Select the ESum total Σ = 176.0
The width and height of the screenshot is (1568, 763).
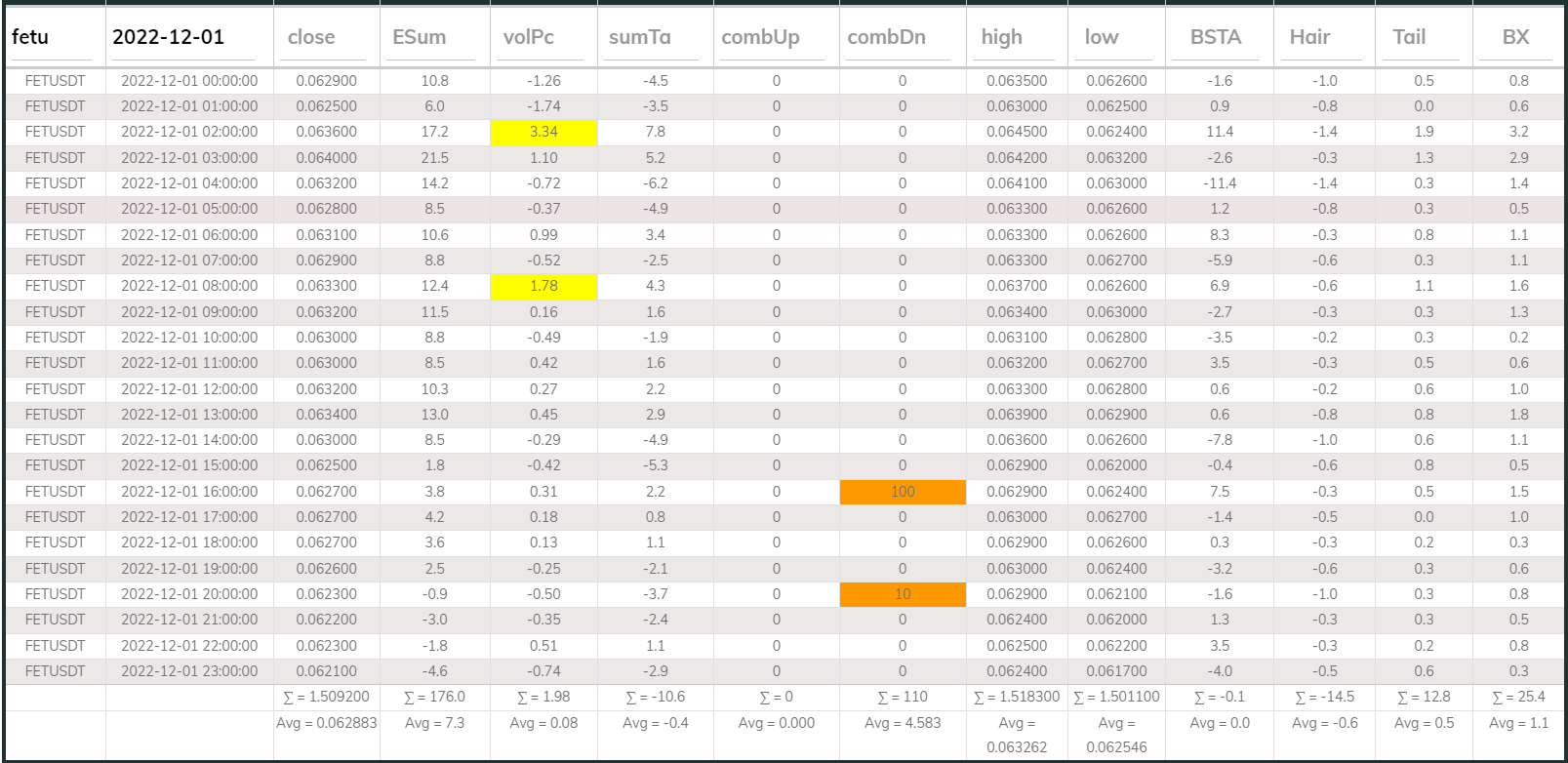[x=435, y=697]
